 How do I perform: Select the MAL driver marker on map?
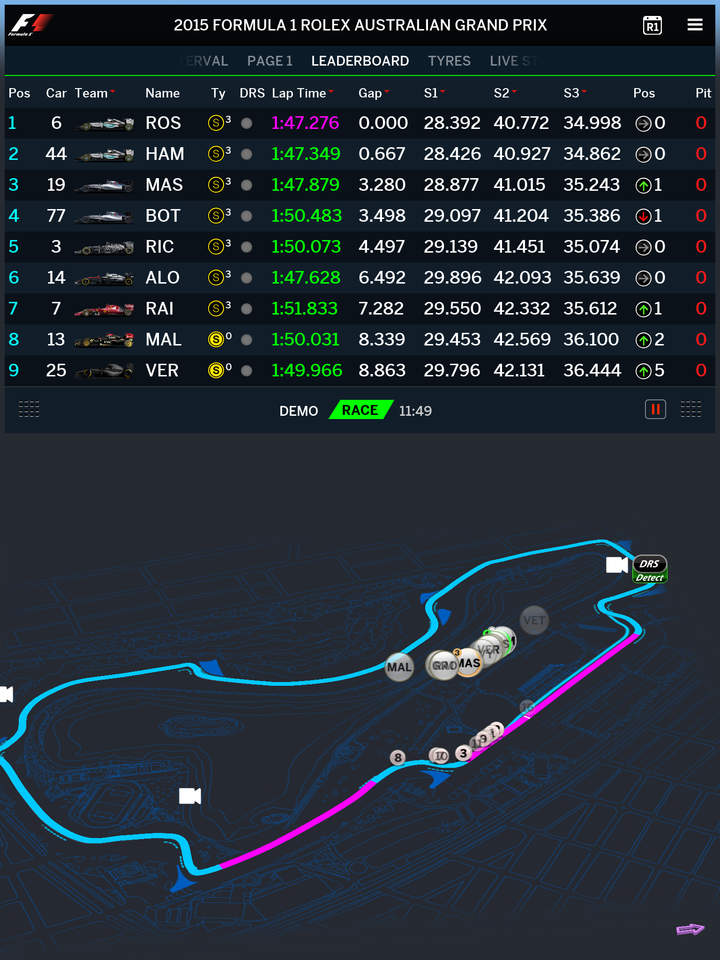pyautogui.click(x=399, y=667)
